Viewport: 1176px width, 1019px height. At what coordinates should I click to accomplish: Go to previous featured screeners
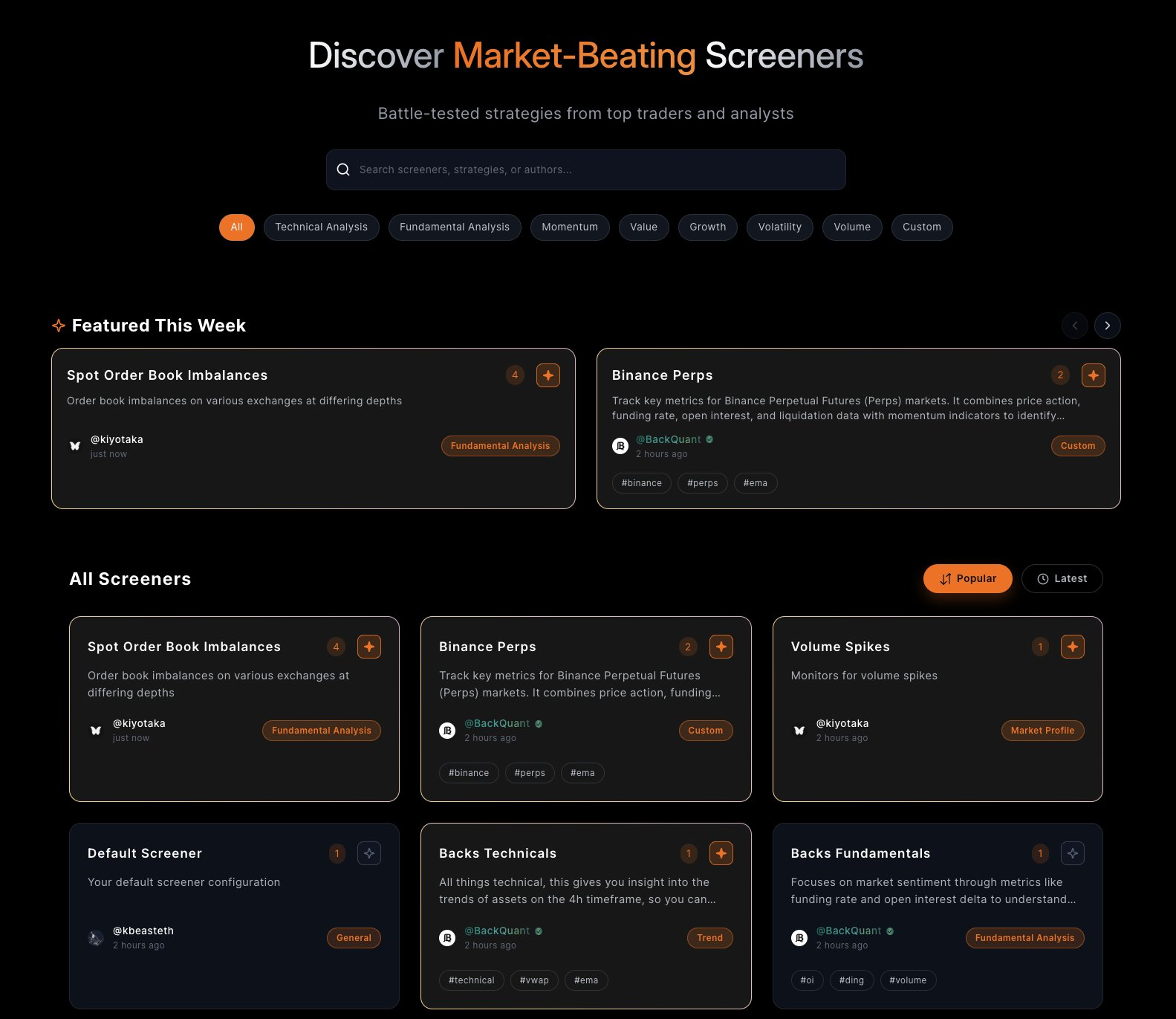pos(1075,326)
